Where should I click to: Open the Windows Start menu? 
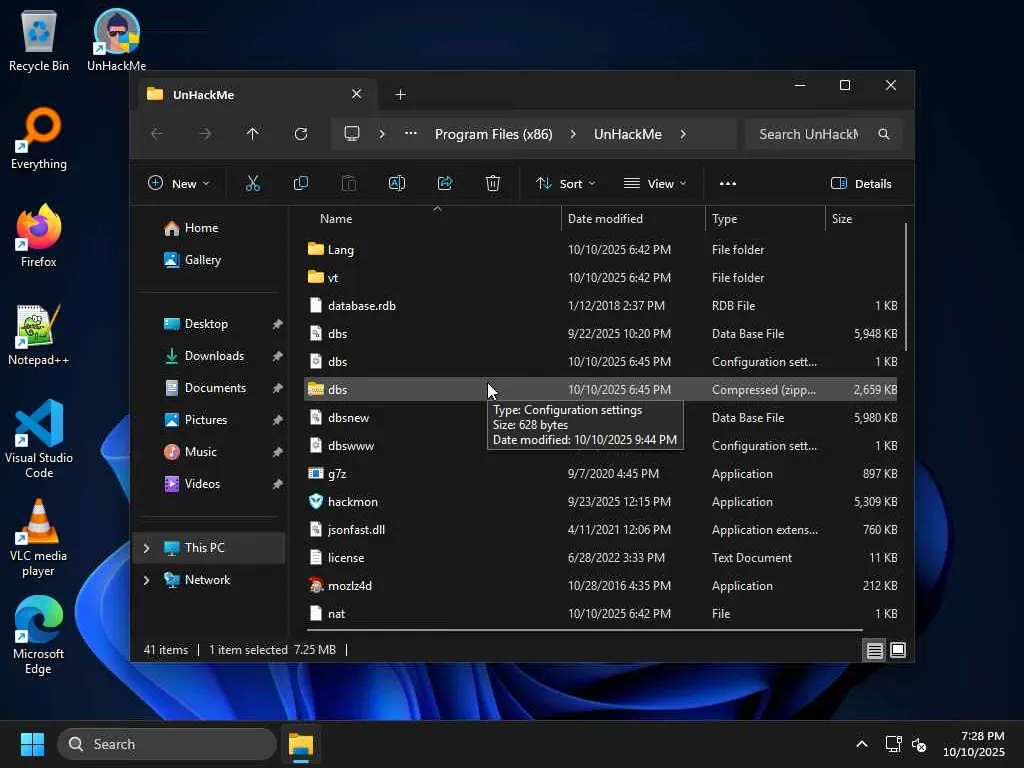32,744
